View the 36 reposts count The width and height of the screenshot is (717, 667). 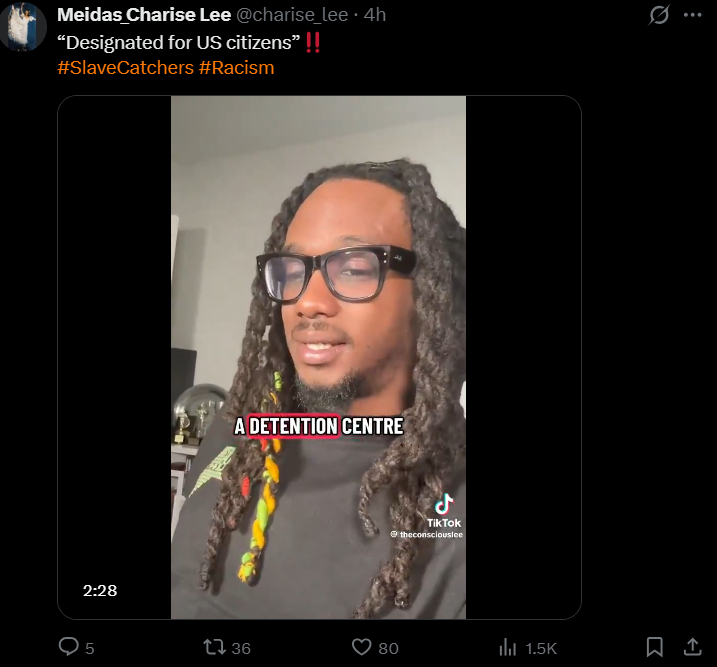(x=241, y=648)
